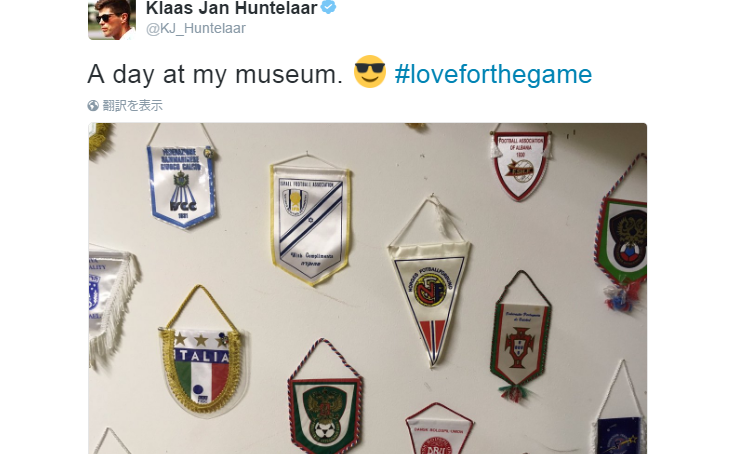Click the globe icon beside the translation link
The image size is (735, 454).
click(x=93, y=106)
